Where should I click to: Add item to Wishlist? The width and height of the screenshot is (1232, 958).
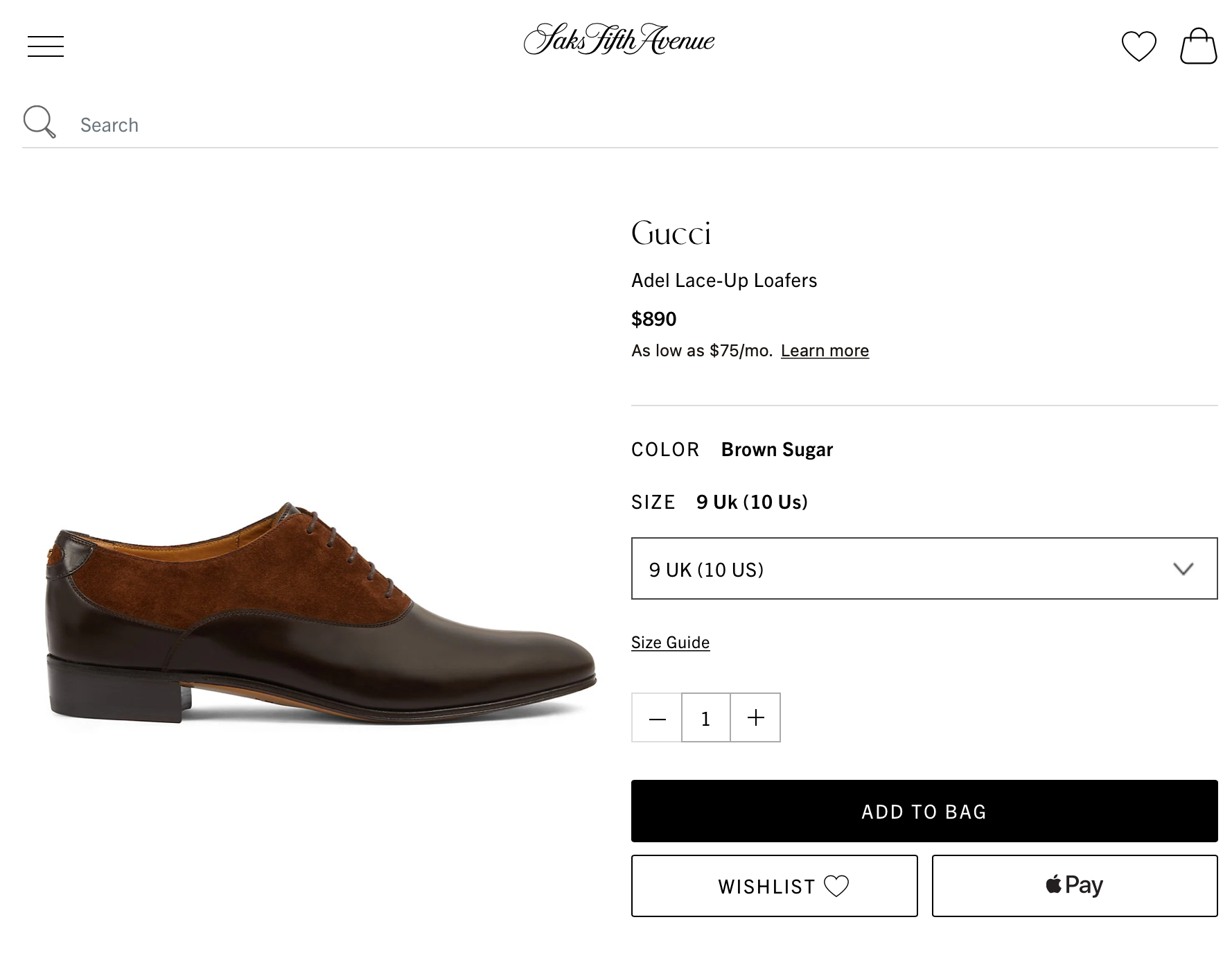[773, 885]
